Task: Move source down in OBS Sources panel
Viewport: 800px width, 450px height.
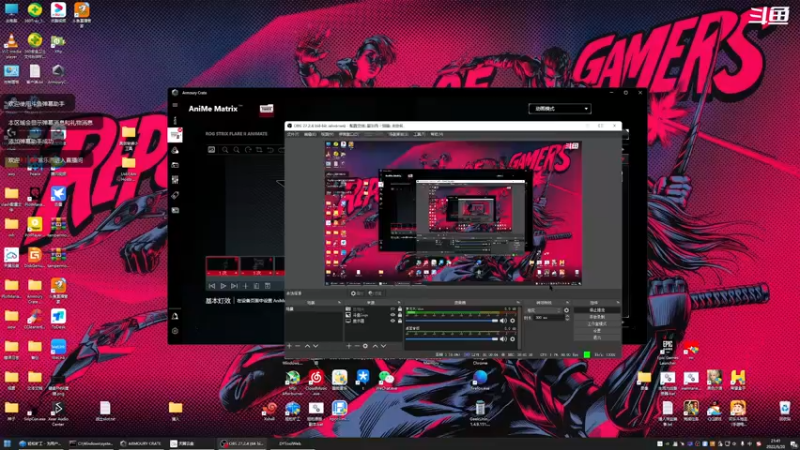Action: (384, 346)
